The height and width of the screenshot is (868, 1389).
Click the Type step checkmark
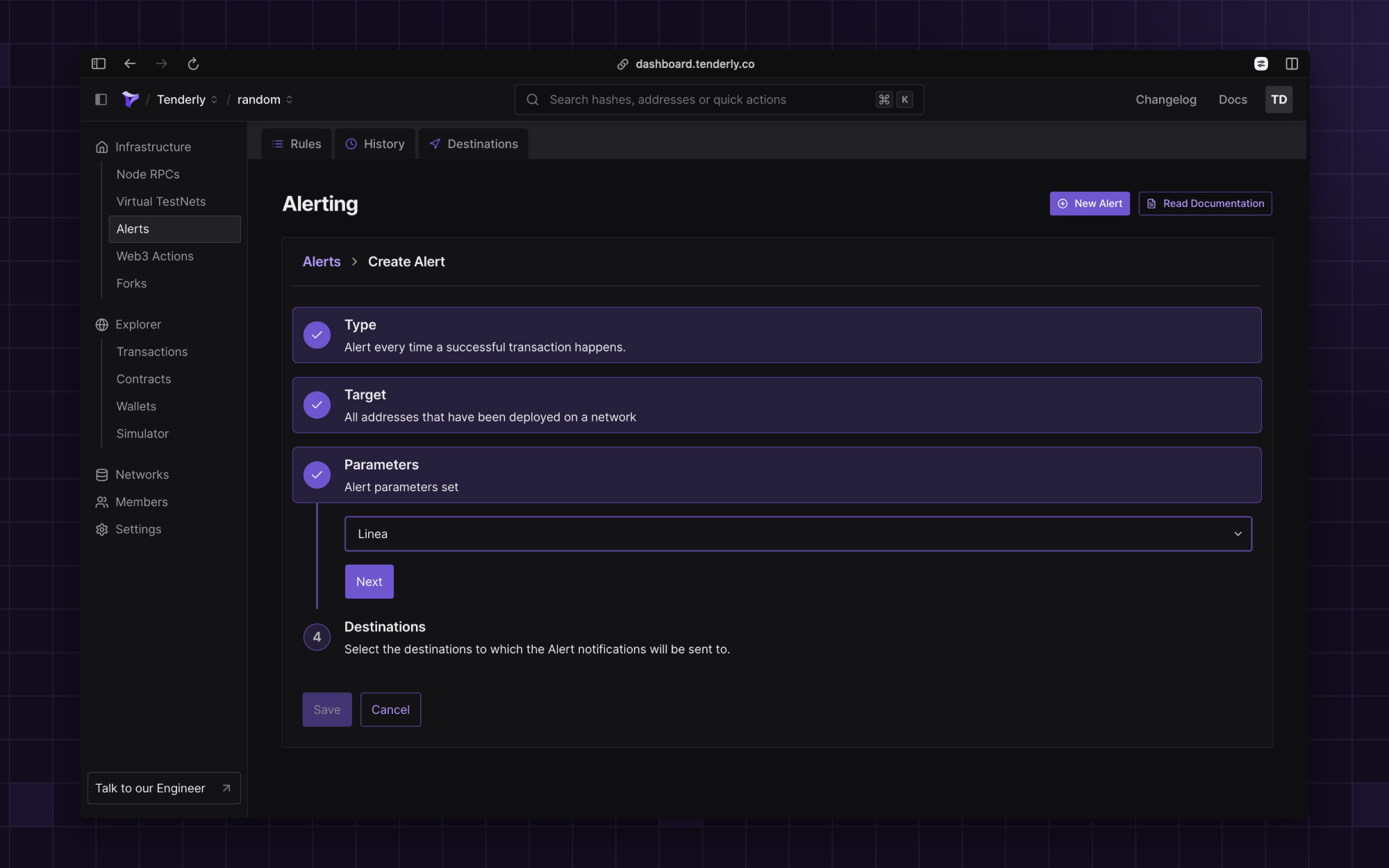(x=317, y=335)
